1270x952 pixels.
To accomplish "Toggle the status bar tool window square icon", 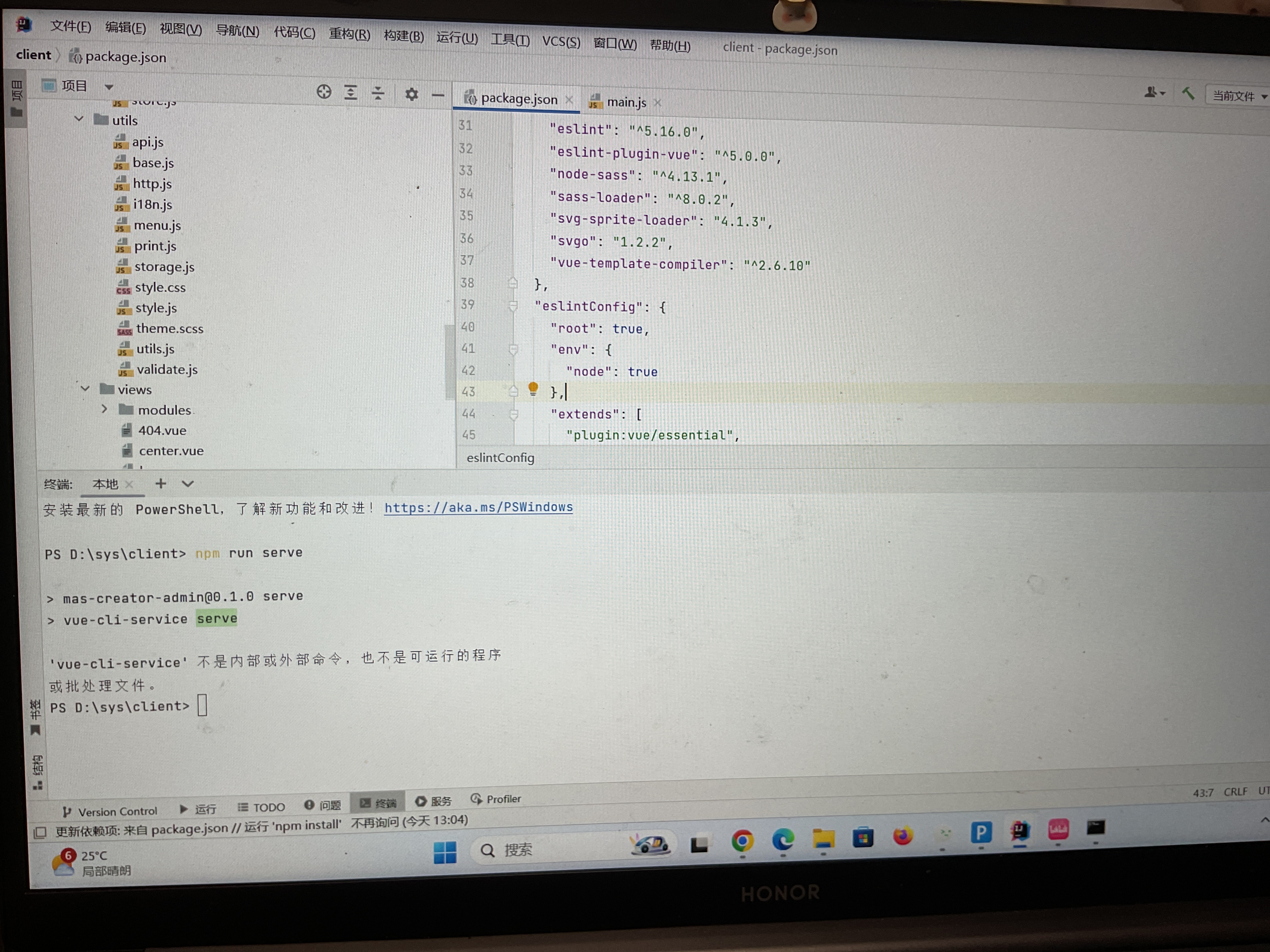I will pyautogui.click(x=40, y=832).
